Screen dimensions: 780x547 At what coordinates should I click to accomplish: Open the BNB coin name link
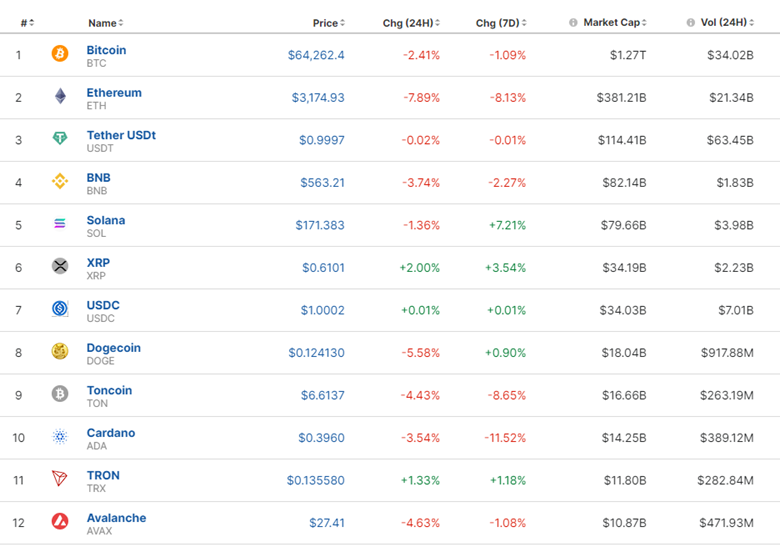(x=98, y=178)
